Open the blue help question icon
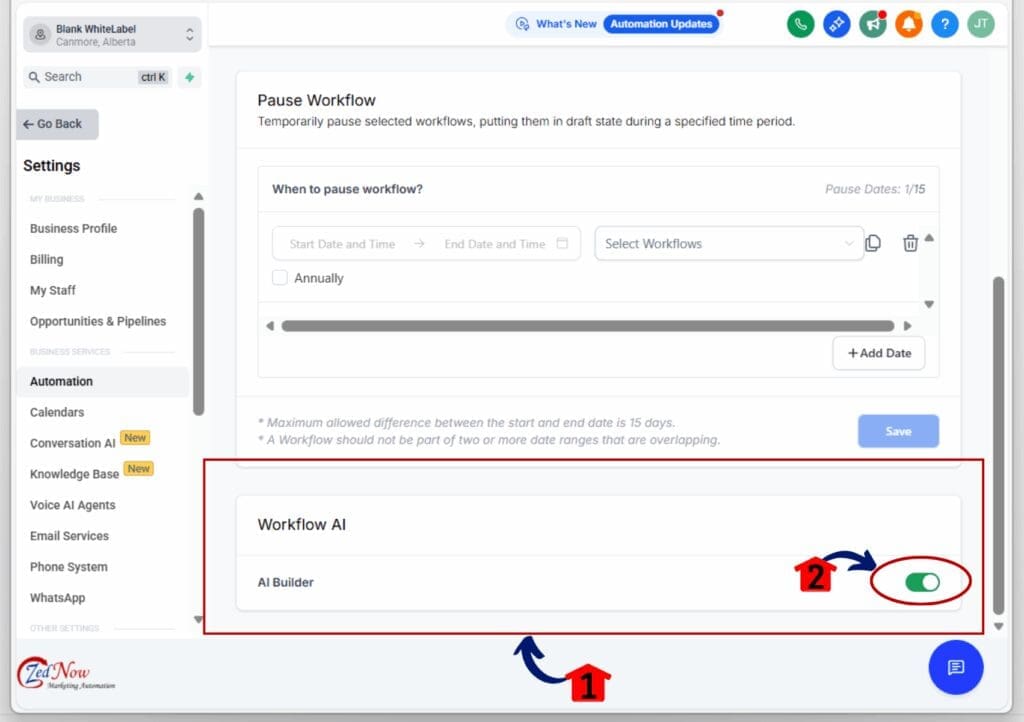The height and width of the screenshot is (722, 1024). [944, 24]
